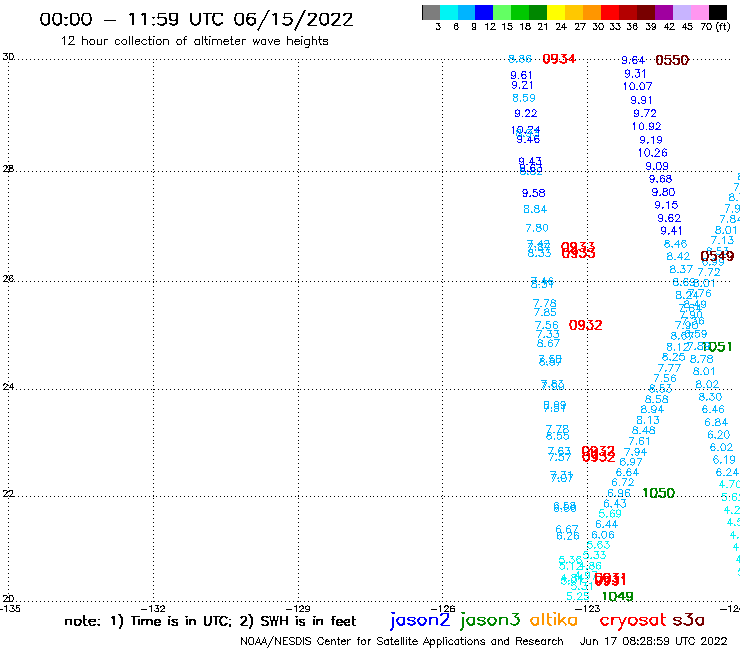The image size is (740, 650).
Task: Select the wave height value 8.67
Action: (548, 343)
